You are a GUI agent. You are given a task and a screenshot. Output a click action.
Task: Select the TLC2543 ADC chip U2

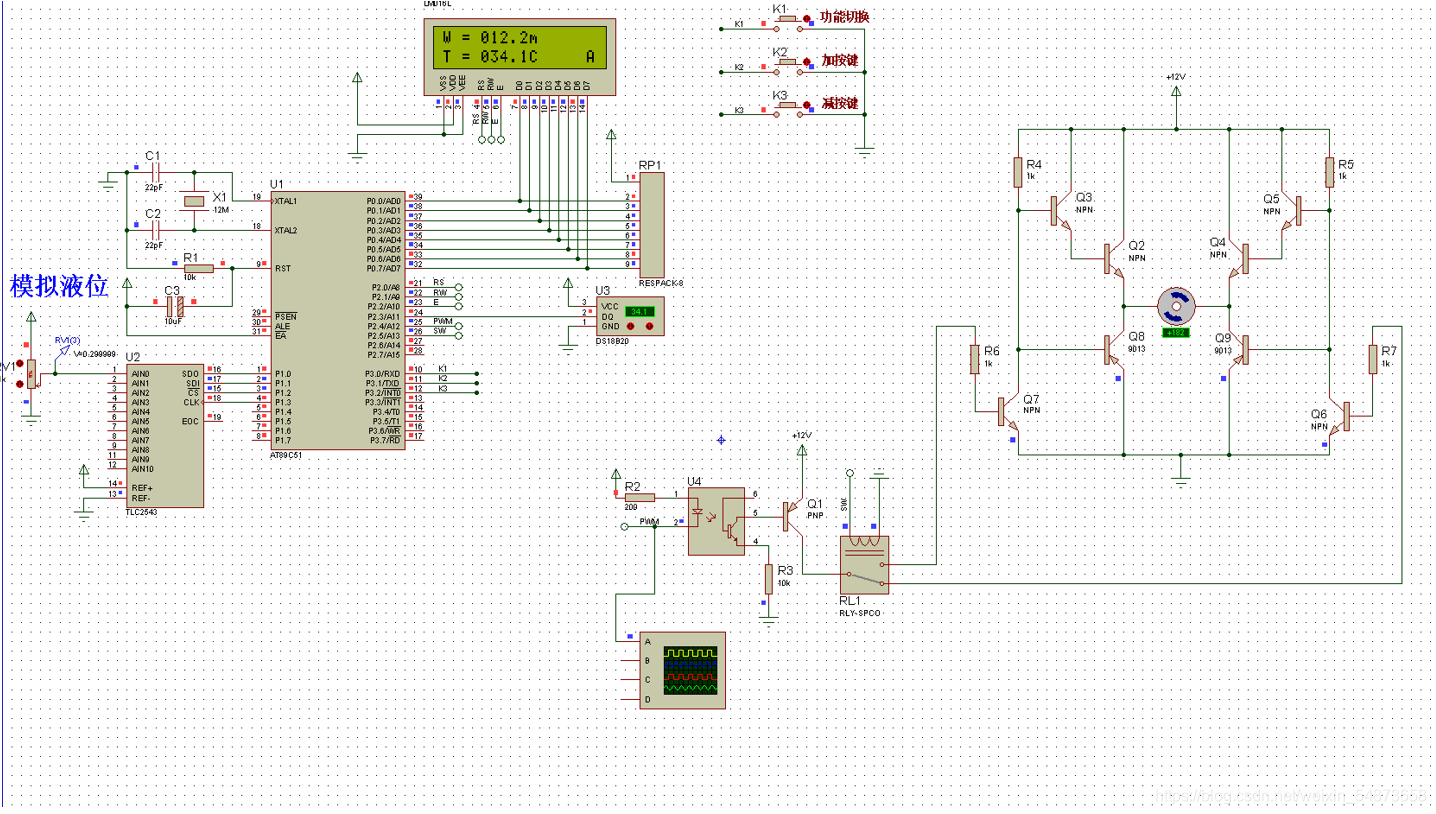coord(164,435)
